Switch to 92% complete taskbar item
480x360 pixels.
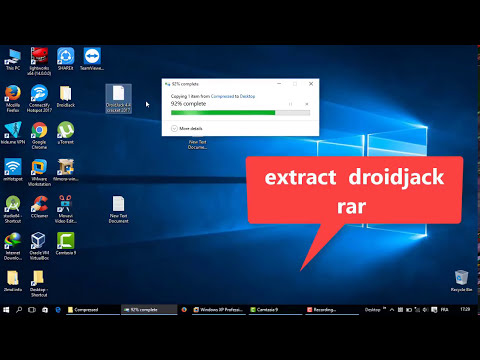coord(149,310)
